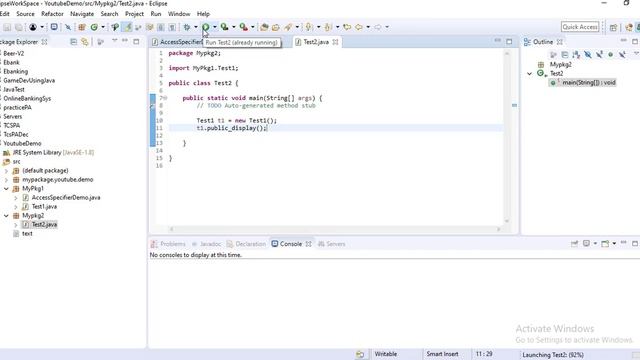Screen dimensions: 640x360
Task: Click the Save All toolbar icon
Action: 19,27
